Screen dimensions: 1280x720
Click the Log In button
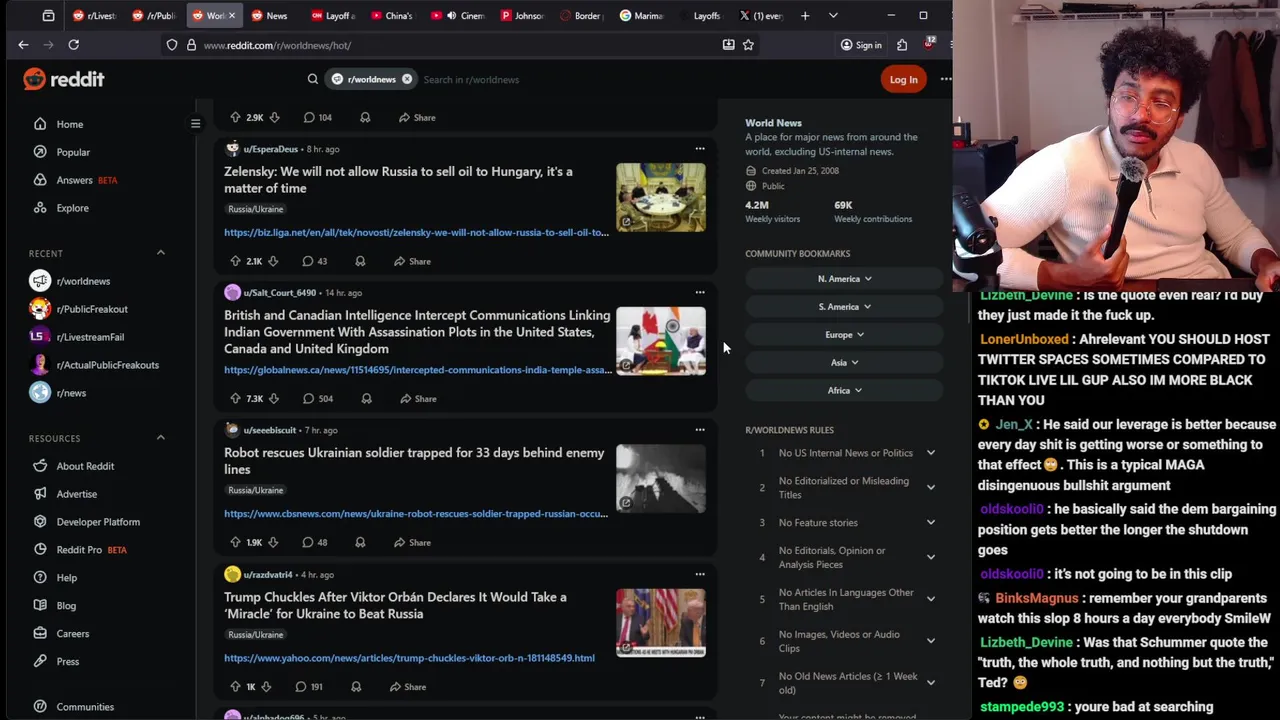903,79
